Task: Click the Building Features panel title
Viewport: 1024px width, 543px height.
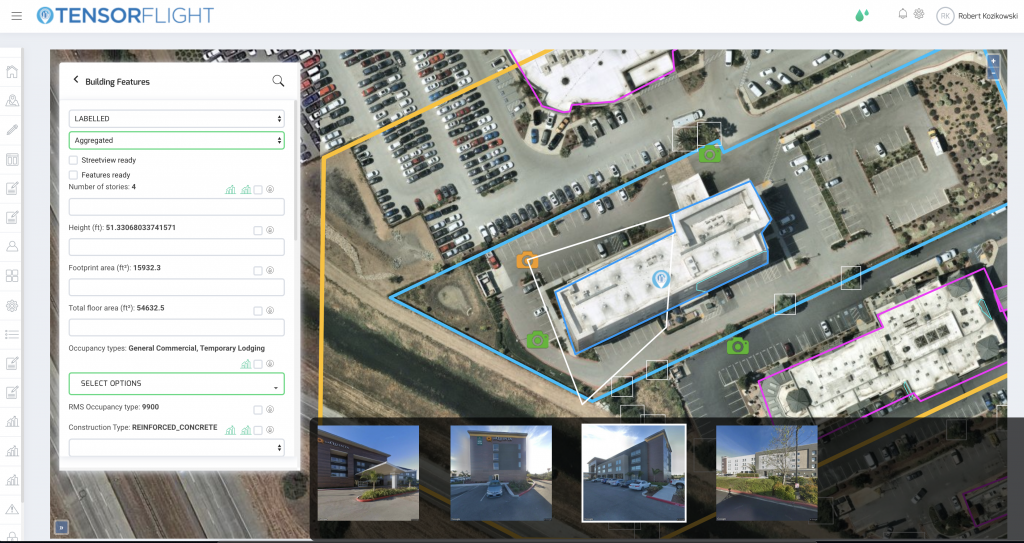Action: pos(118,82)
